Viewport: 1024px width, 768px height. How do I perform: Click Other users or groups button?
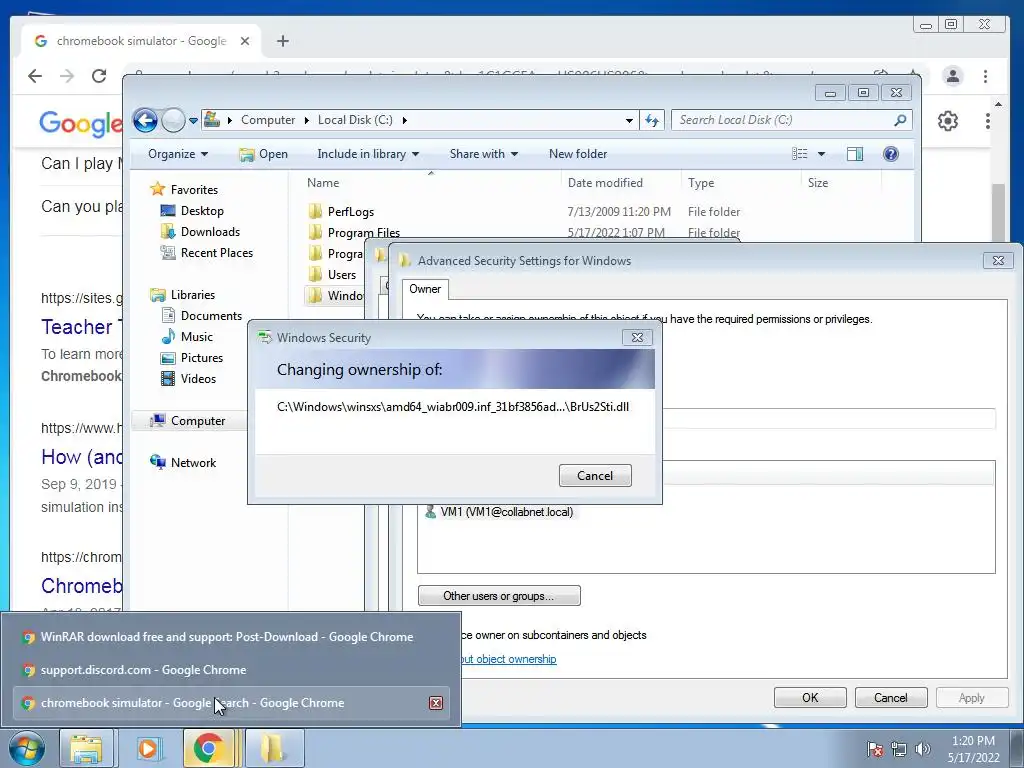click(x=499, y=596)
